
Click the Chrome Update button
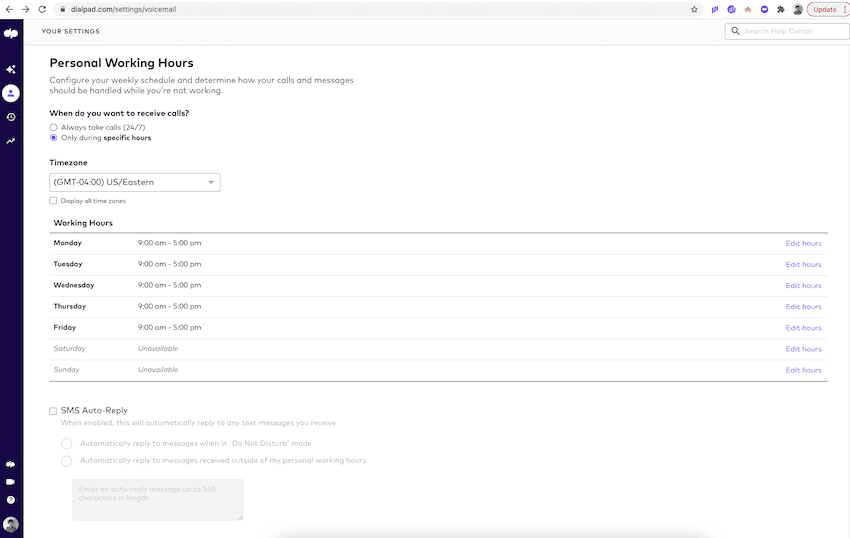click(824, 9)
